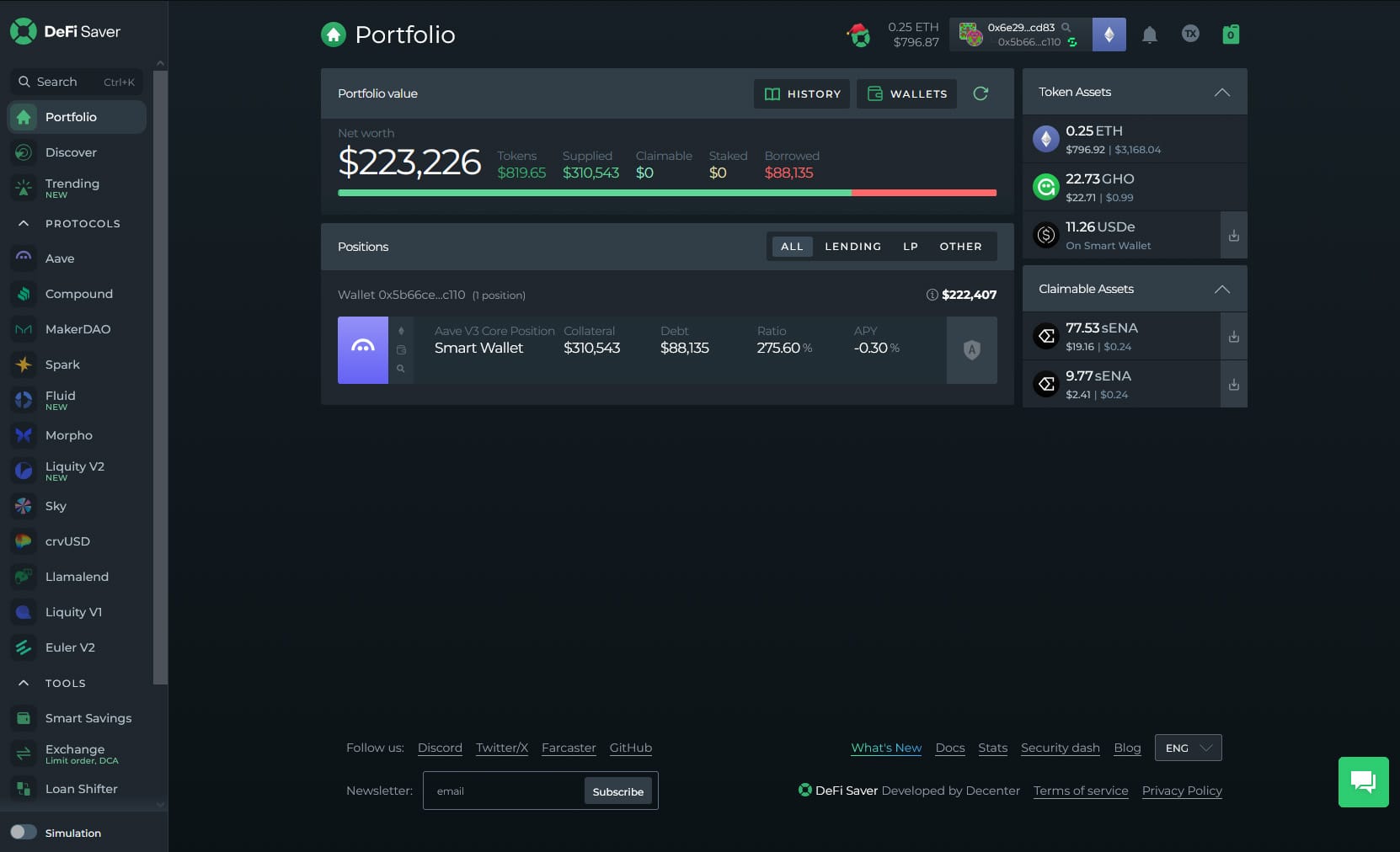Viewport: 1400px width, 852px height.
Task: Open the live chat support bubble
Action: 1363,782
